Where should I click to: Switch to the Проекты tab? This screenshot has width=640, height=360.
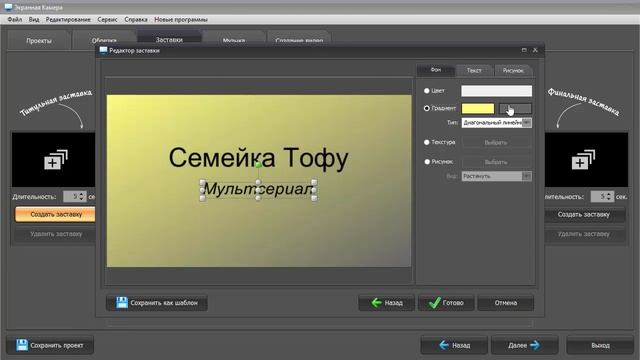coord(39,40)
